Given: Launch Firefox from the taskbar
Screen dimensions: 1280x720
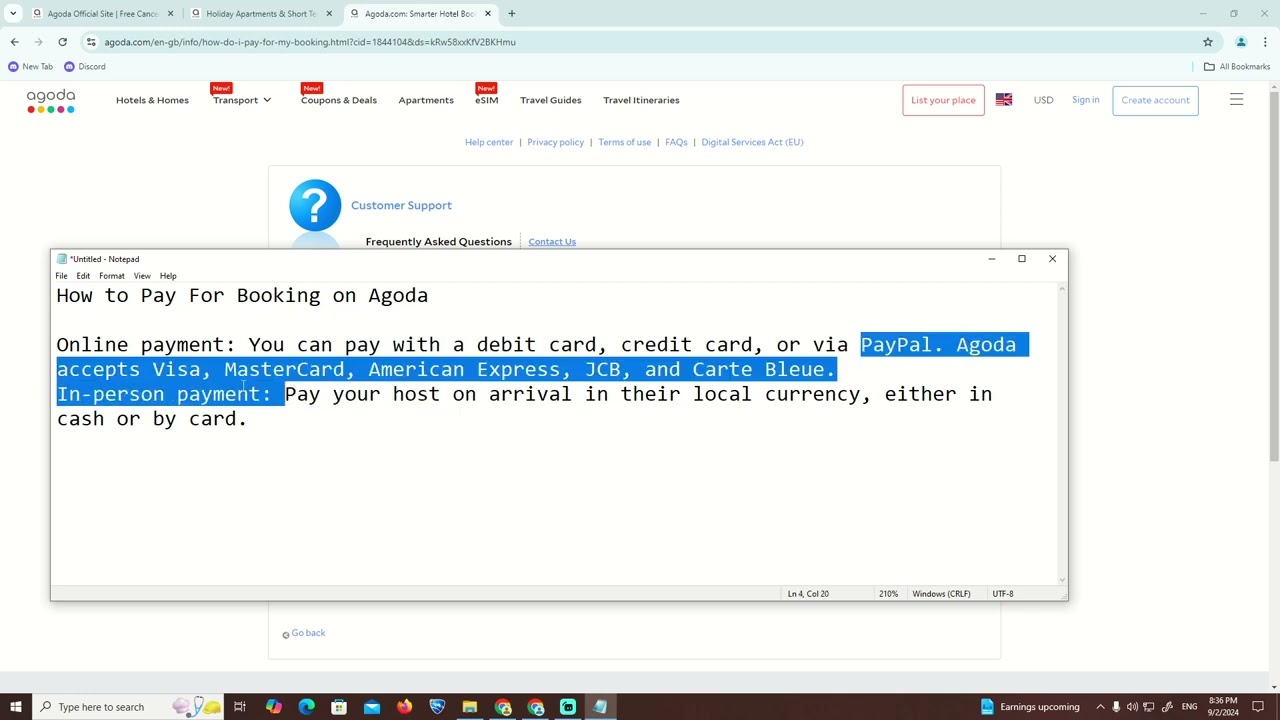Looking at the screenshot, I should point(404,707).
